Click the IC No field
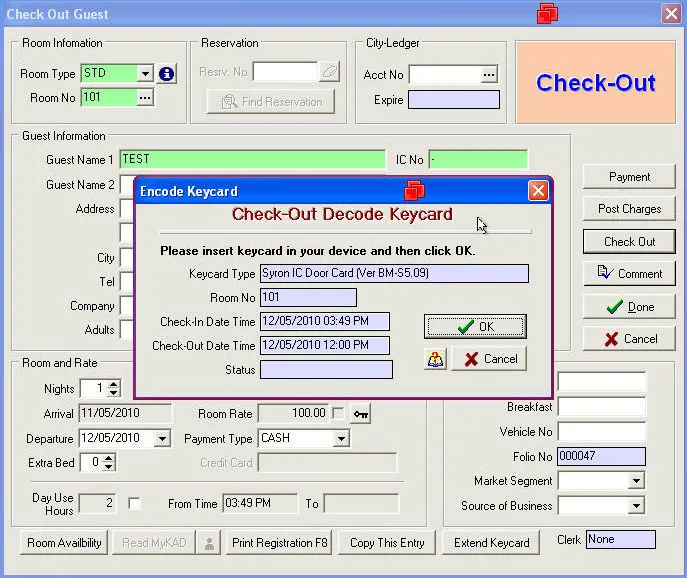This screenshot has height=578, width=687. point(478,160)
